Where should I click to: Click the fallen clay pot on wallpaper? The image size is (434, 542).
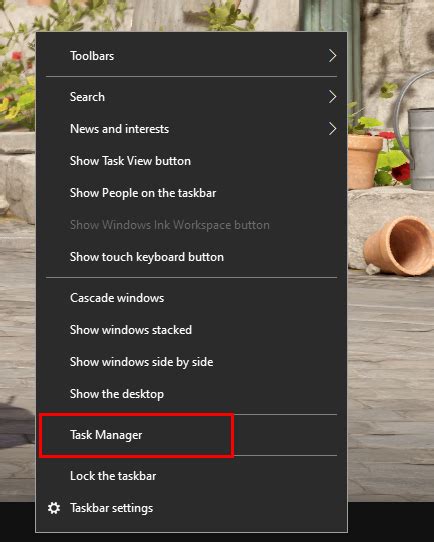pyautogui.click(x=399, y=245)
